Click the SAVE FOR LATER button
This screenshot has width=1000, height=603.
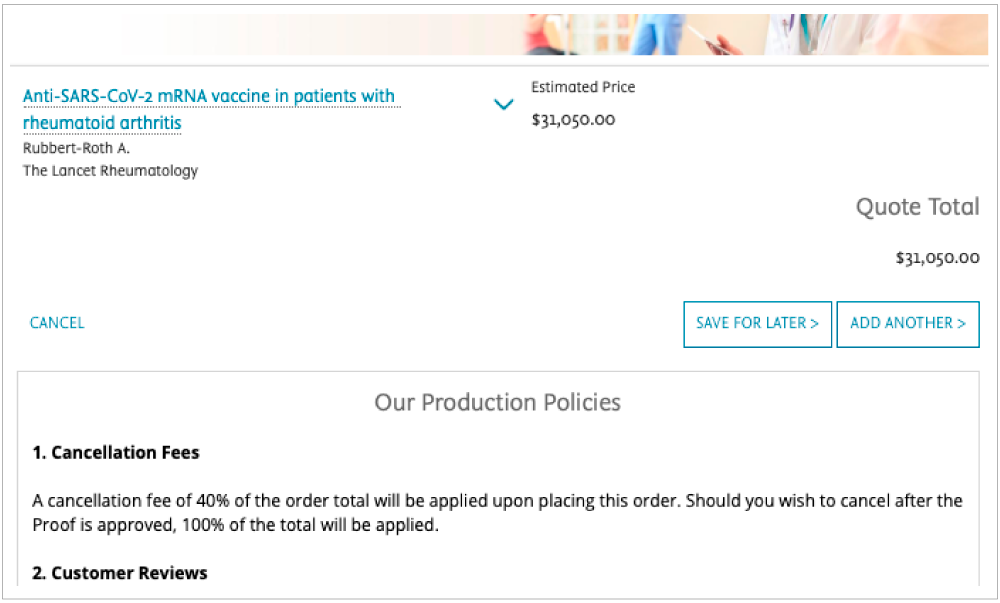tap(757, 324)
